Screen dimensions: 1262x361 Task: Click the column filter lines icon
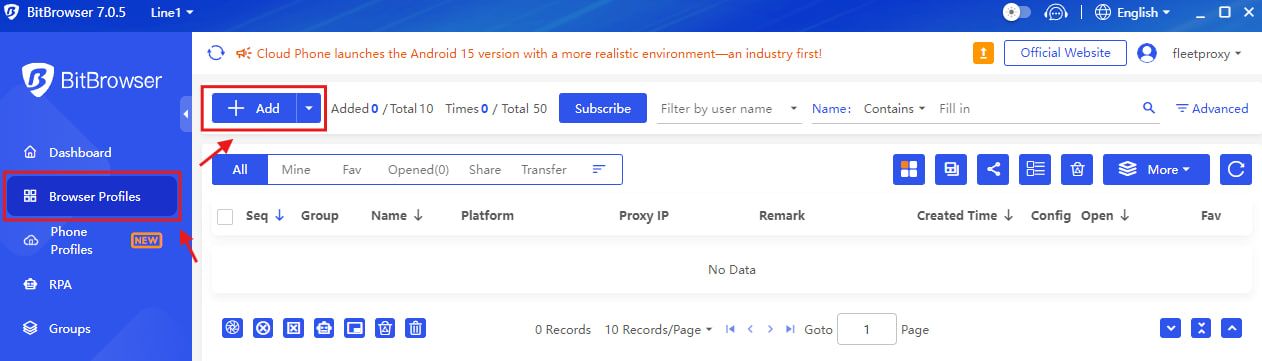(599, 170)
